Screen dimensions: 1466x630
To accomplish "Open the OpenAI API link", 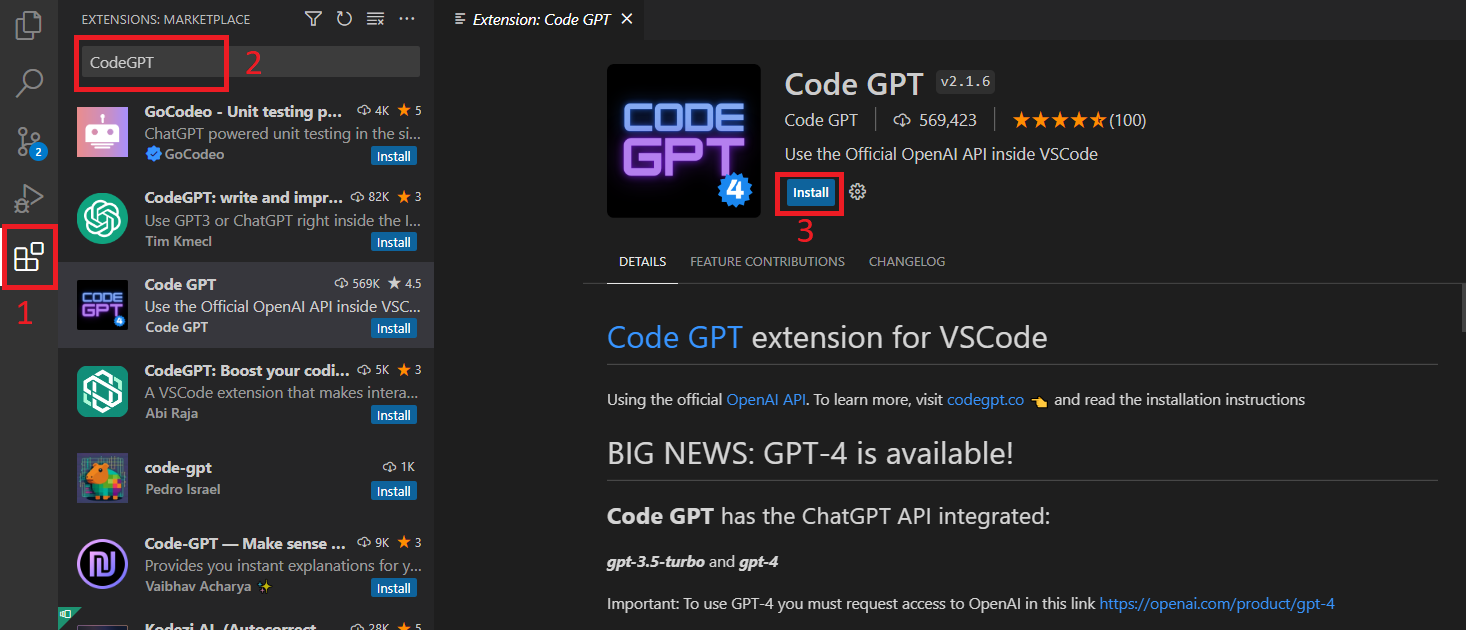I will coord(766,400).
